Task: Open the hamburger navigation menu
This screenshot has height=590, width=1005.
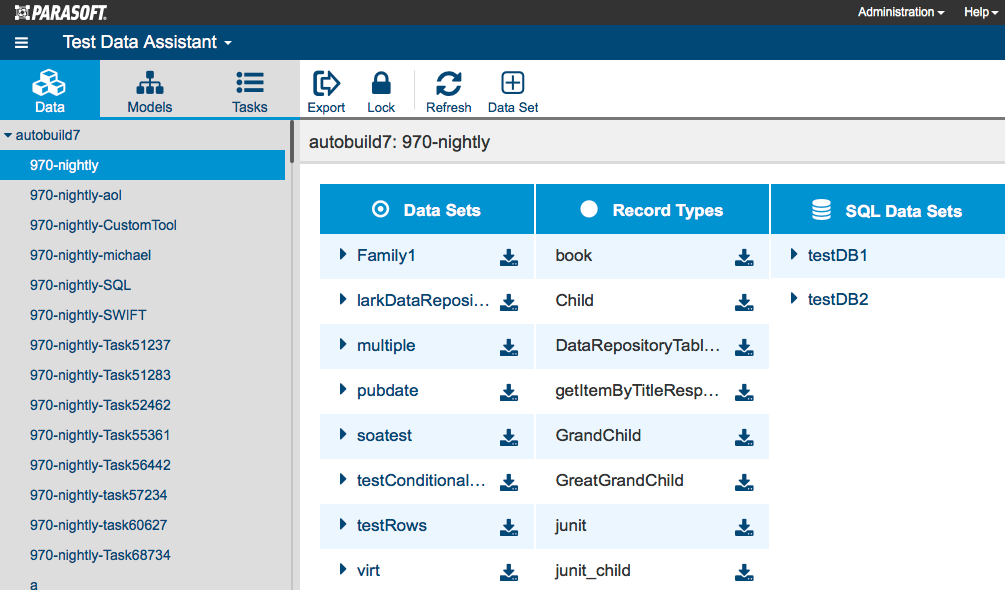Action: (21, 43)
